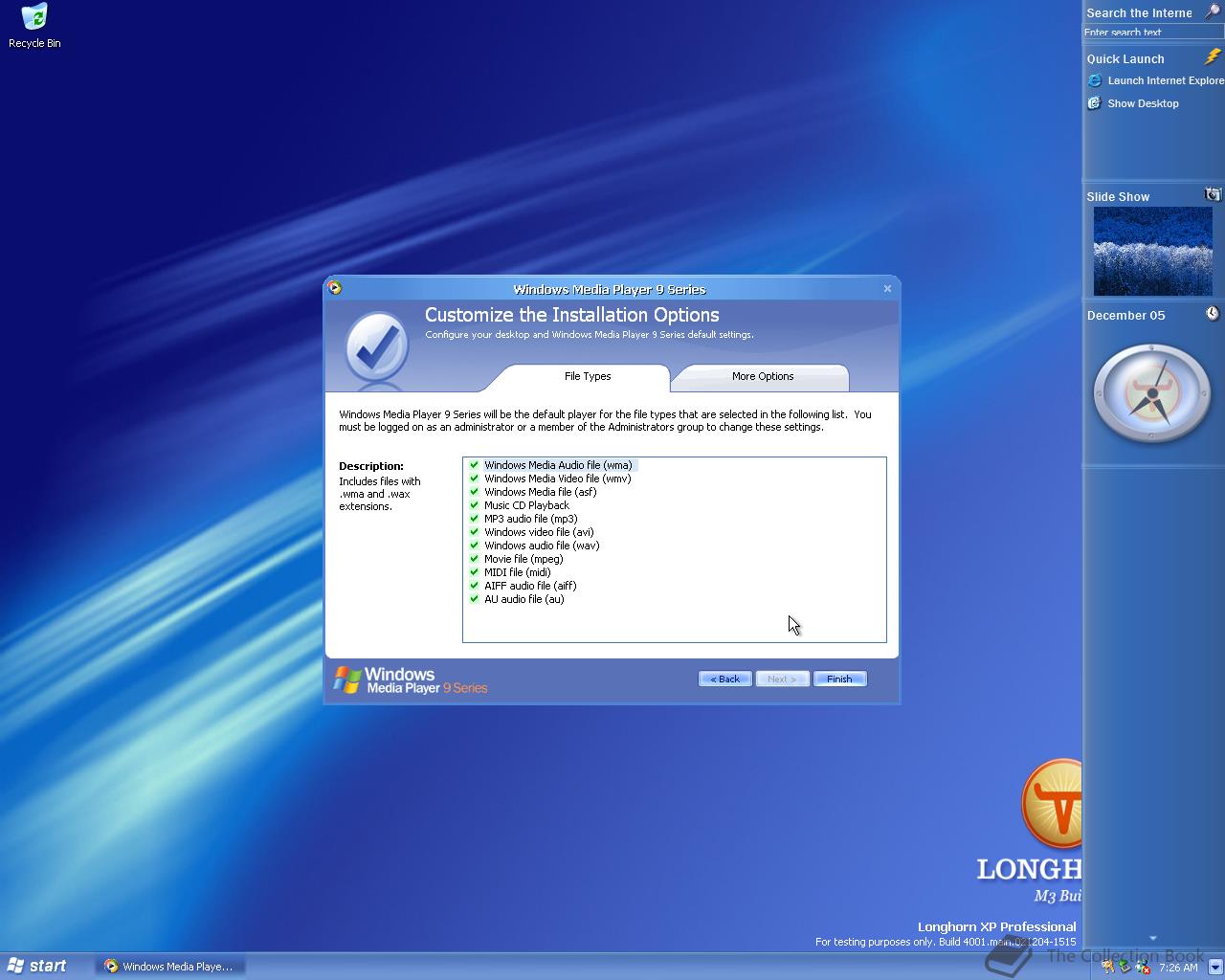Click the Finish button

839,679
